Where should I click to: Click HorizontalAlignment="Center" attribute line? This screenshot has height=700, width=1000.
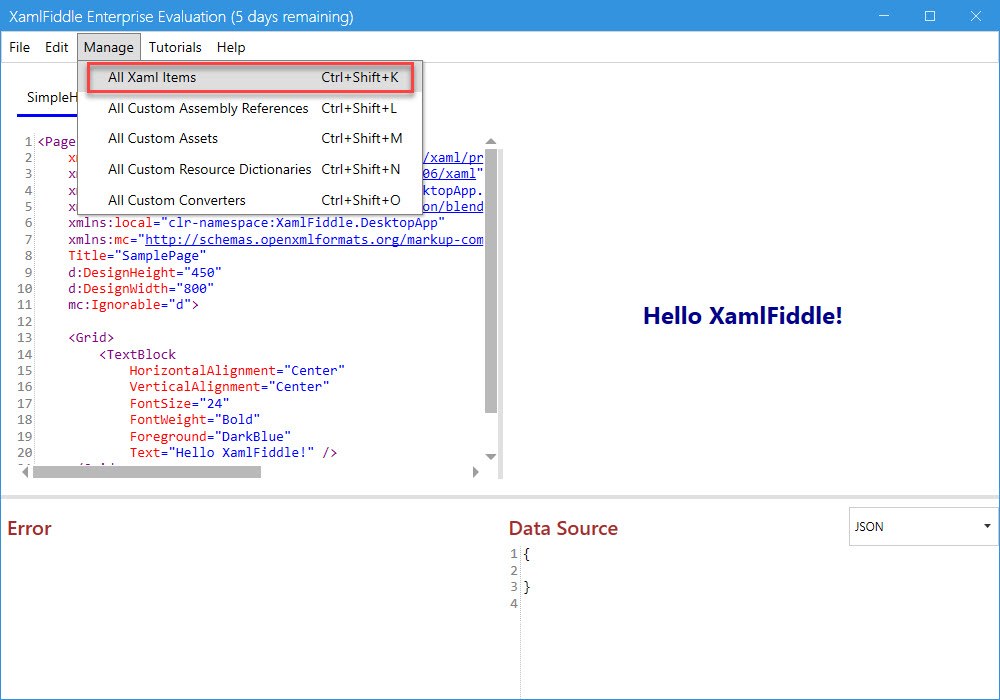237,371
